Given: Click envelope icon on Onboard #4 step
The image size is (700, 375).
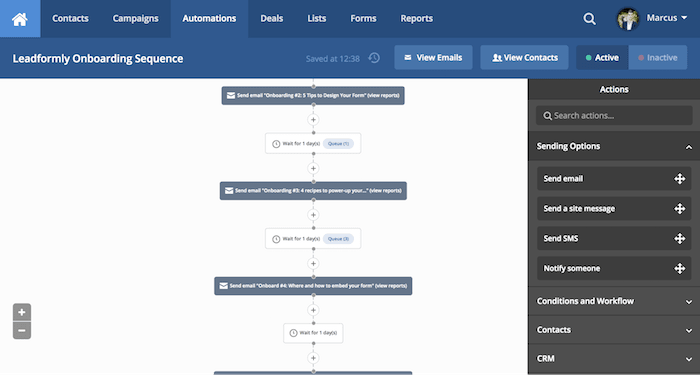Looking at the screenshot, I should point(223,286).
